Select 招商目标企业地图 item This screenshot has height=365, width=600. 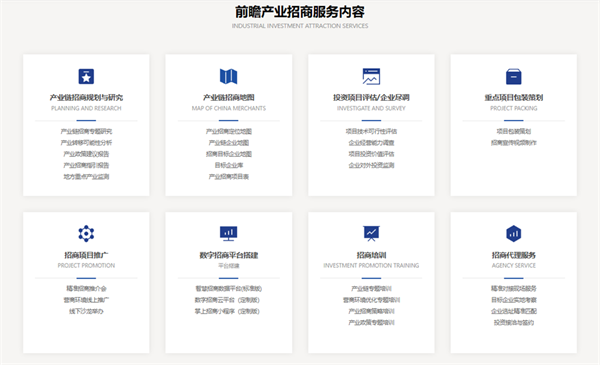(228, 154)
